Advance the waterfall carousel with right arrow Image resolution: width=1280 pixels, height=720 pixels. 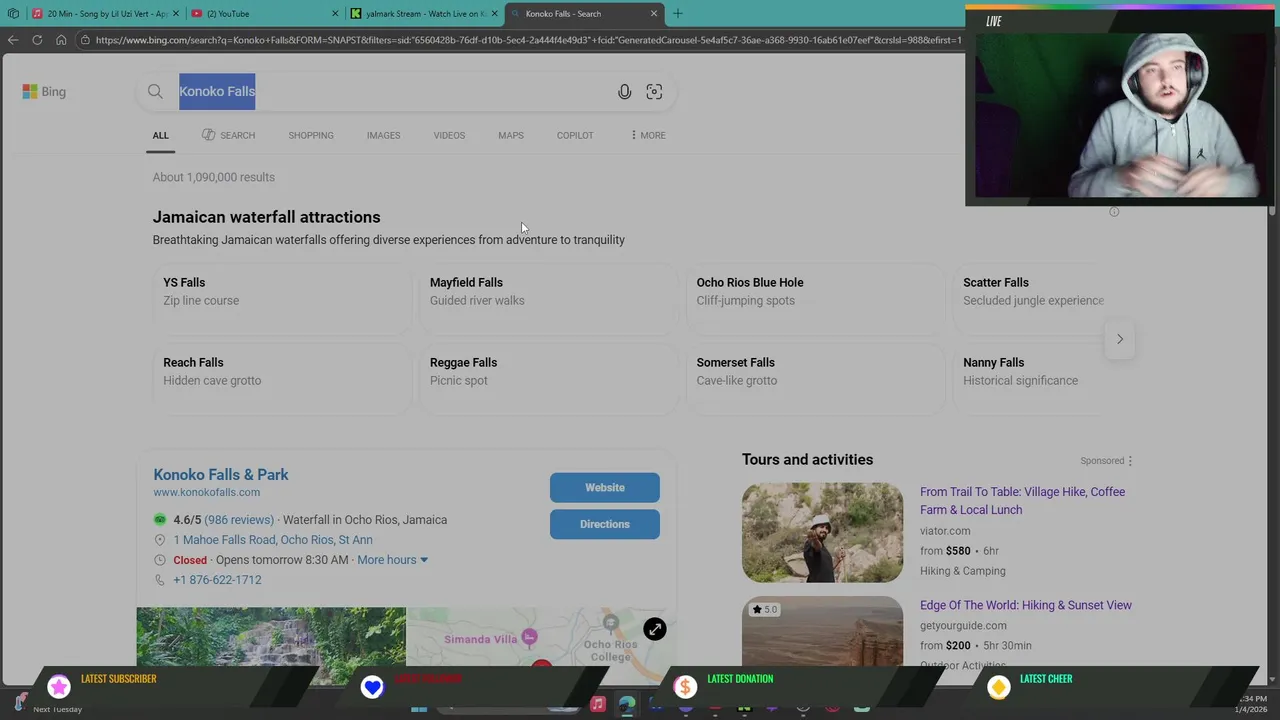[x=1120, y=339]
